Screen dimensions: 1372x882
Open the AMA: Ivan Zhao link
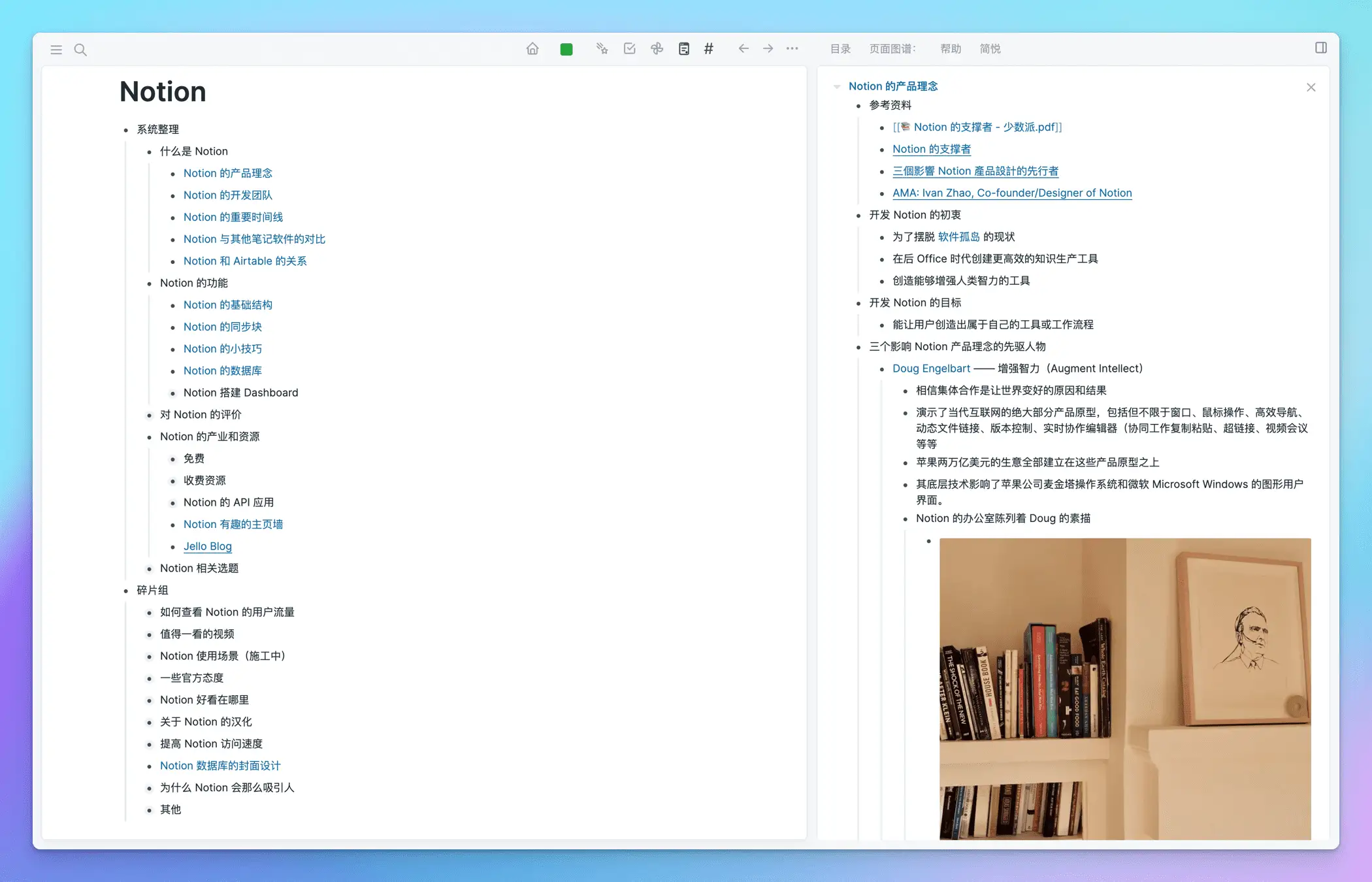1012,193
